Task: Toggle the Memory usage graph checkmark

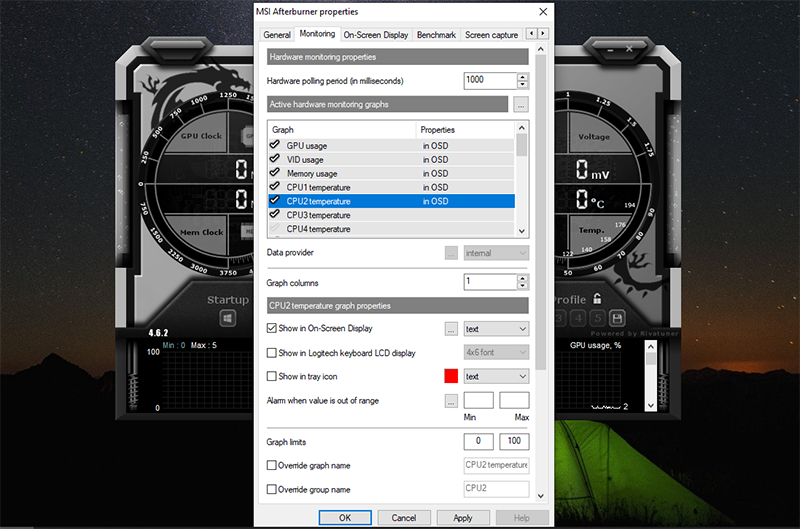Action: (274, 172)
